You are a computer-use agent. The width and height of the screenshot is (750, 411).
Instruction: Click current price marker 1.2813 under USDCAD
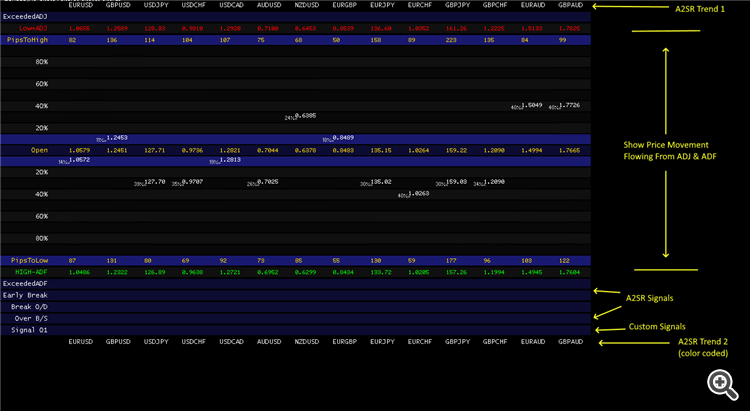point(230,160)
